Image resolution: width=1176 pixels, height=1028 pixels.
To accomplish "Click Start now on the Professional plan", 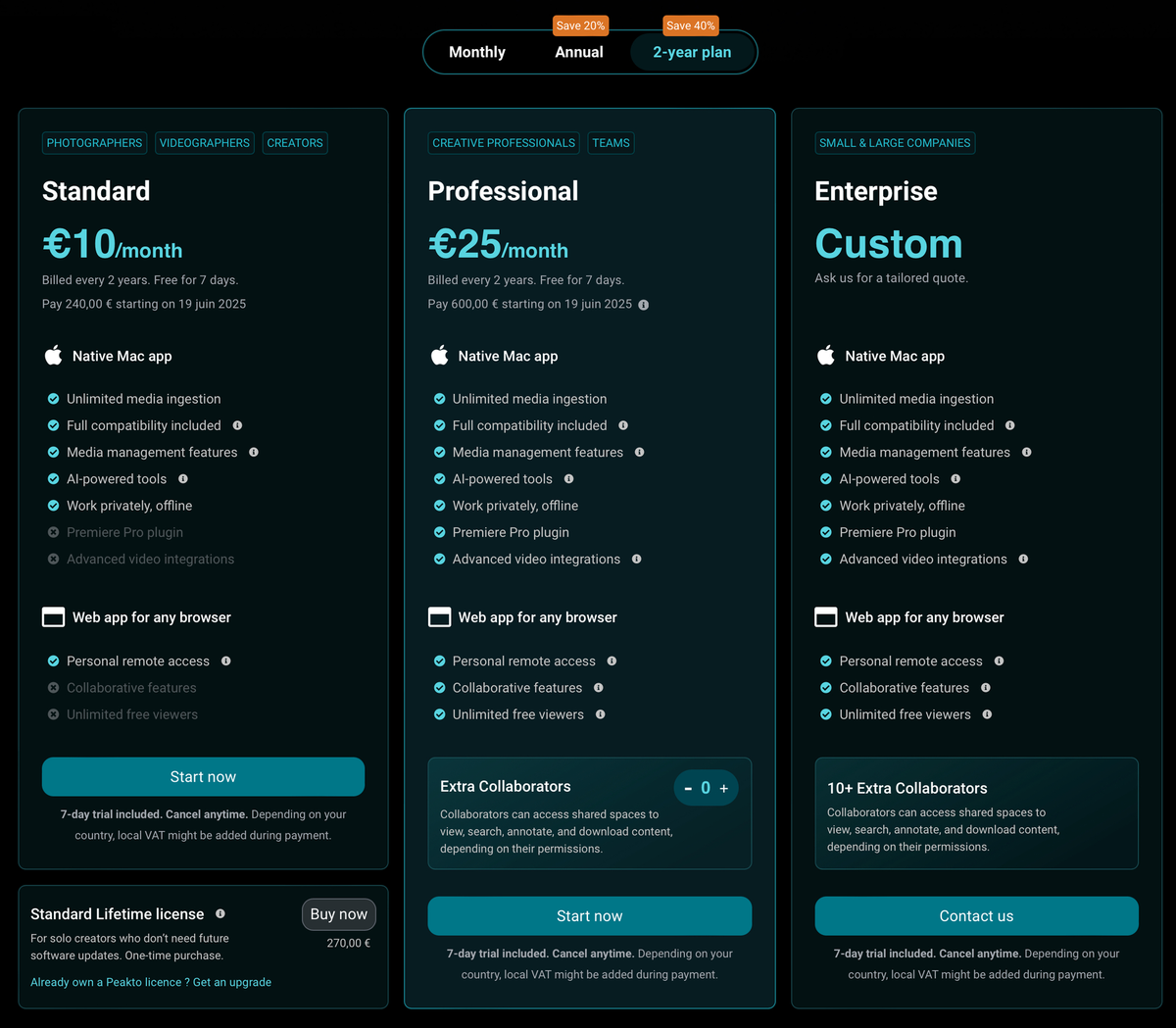I will (589, 915).
